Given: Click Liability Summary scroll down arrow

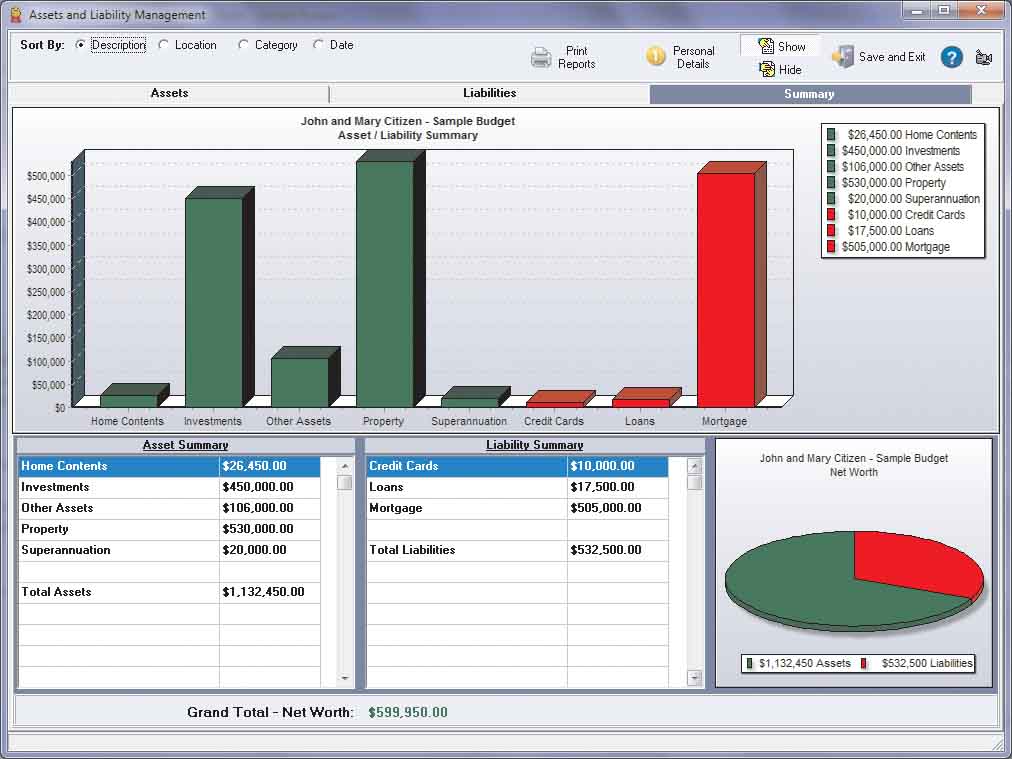Looking at the screenshot, I should tap(694, 678).
